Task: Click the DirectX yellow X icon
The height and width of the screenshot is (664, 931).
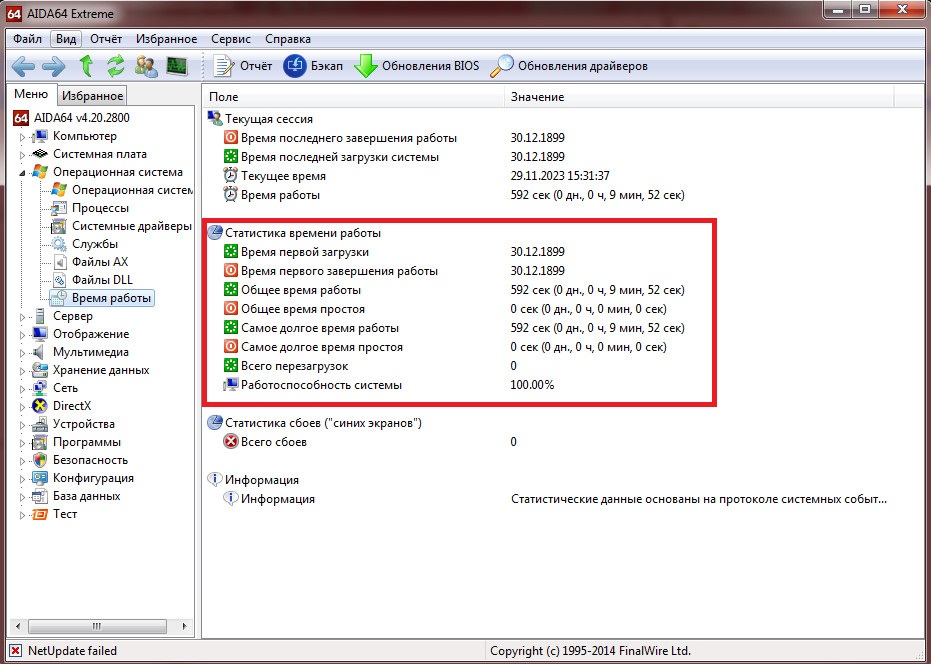Action: pyautogui.click(x=40, y=406)
